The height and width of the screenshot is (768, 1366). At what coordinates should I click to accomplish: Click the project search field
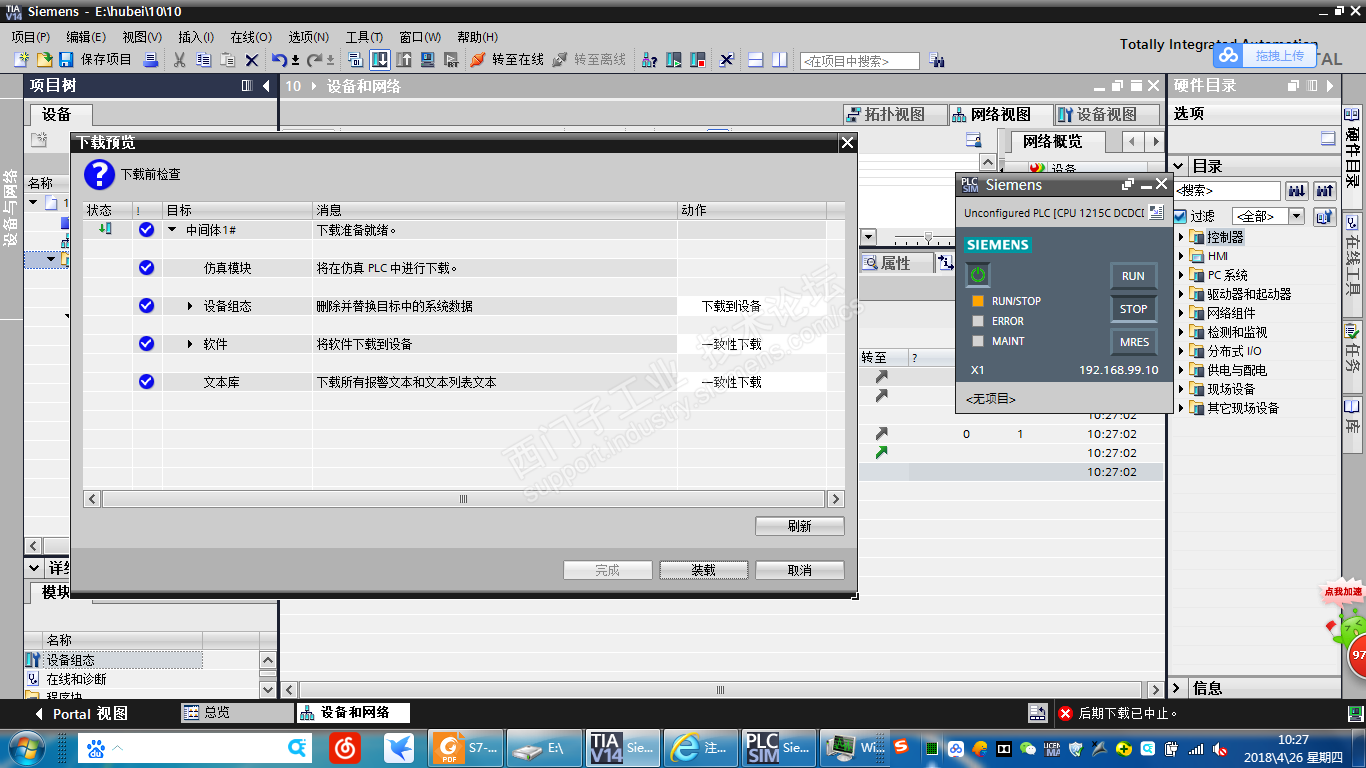point(860,61)
